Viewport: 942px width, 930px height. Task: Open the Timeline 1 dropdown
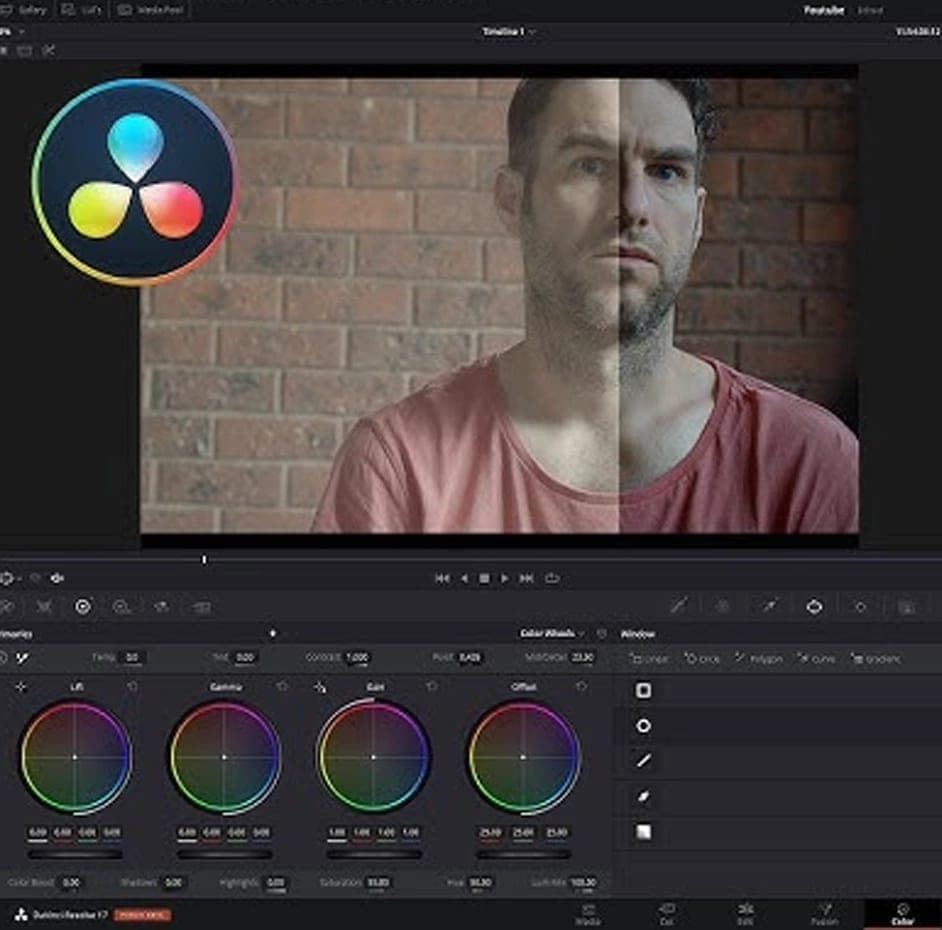(x=509, y=31)
